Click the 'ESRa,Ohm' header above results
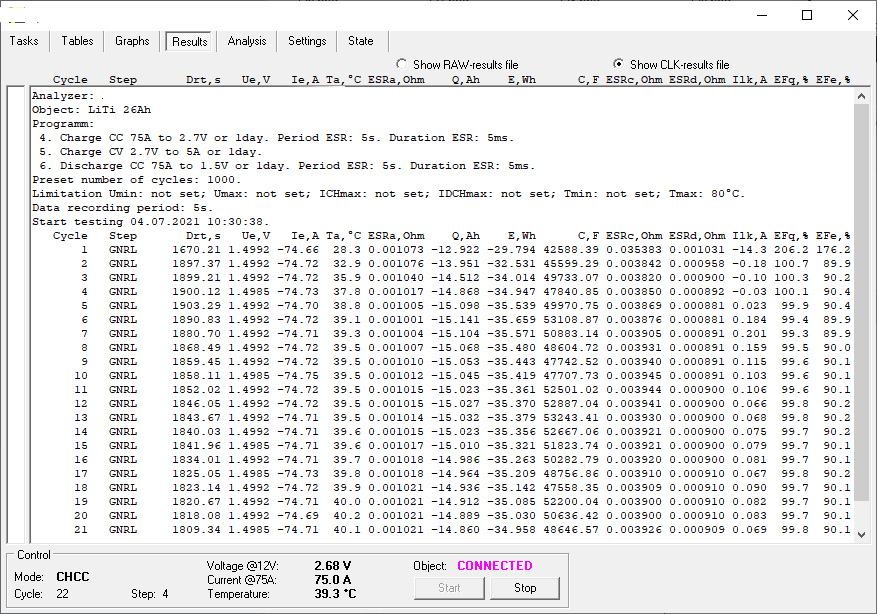The height and width of the screenshot is (614, 877). click(x=396, y=79)
